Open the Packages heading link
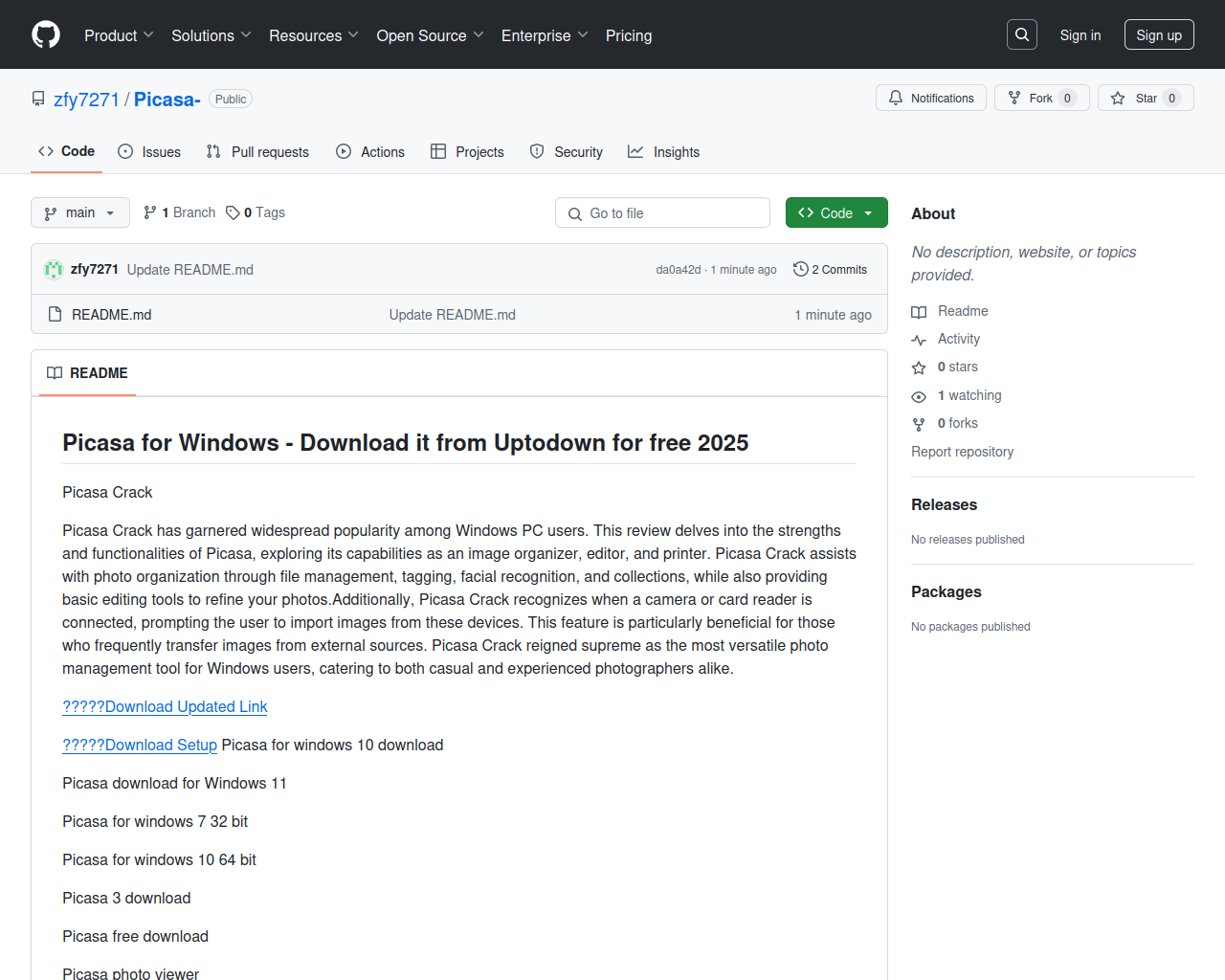Viewport: 1225px width, 980px height. tap(947, 591)
